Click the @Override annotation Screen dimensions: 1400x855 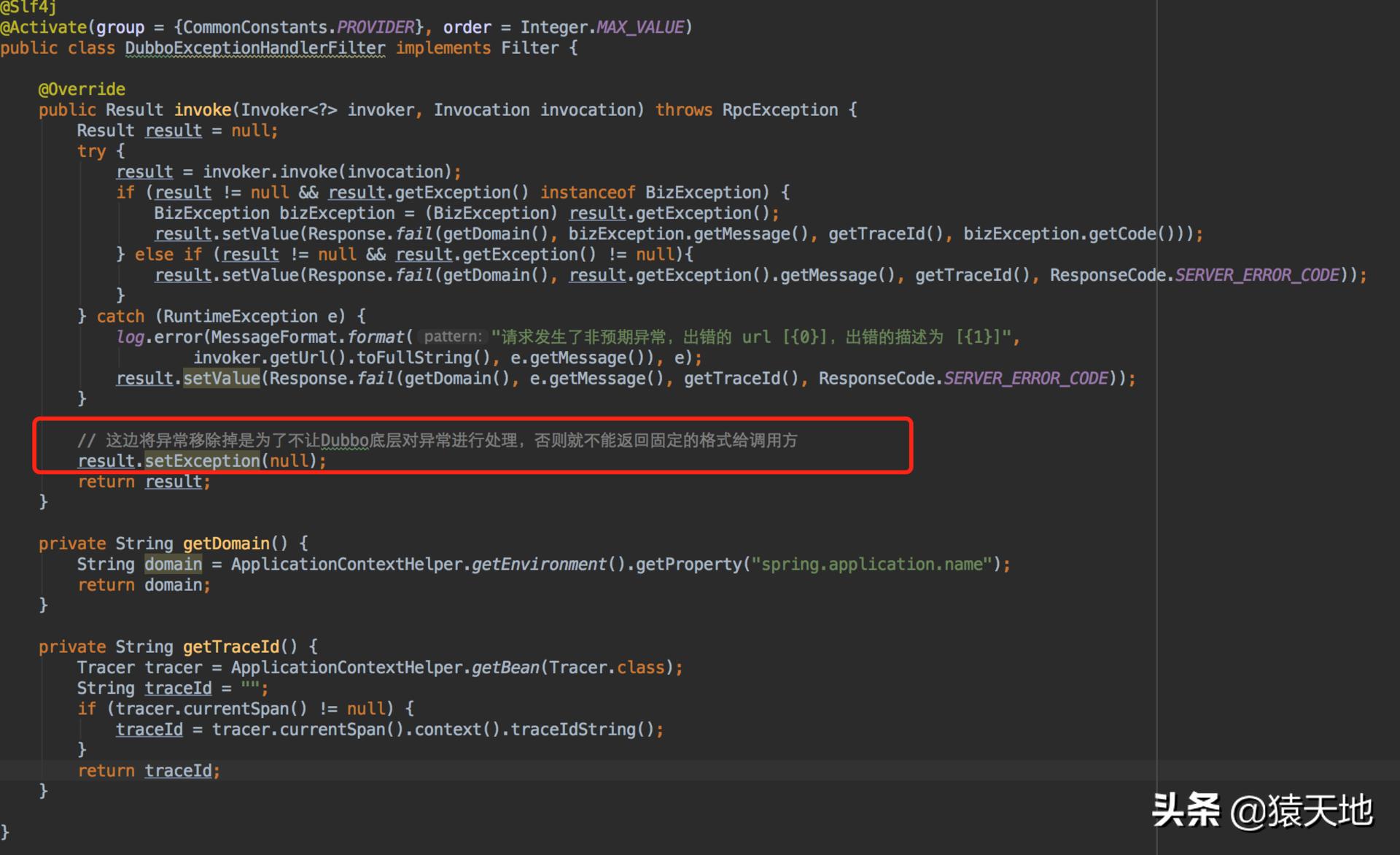pyautogui.click(x=82, y=89)
